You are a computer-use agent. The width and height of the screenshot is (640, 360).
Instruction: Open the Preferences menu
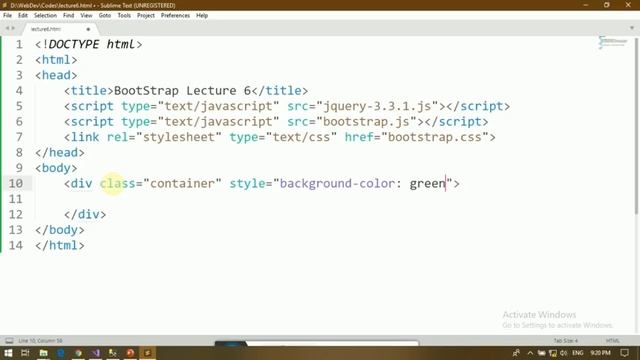coord(176,16)
